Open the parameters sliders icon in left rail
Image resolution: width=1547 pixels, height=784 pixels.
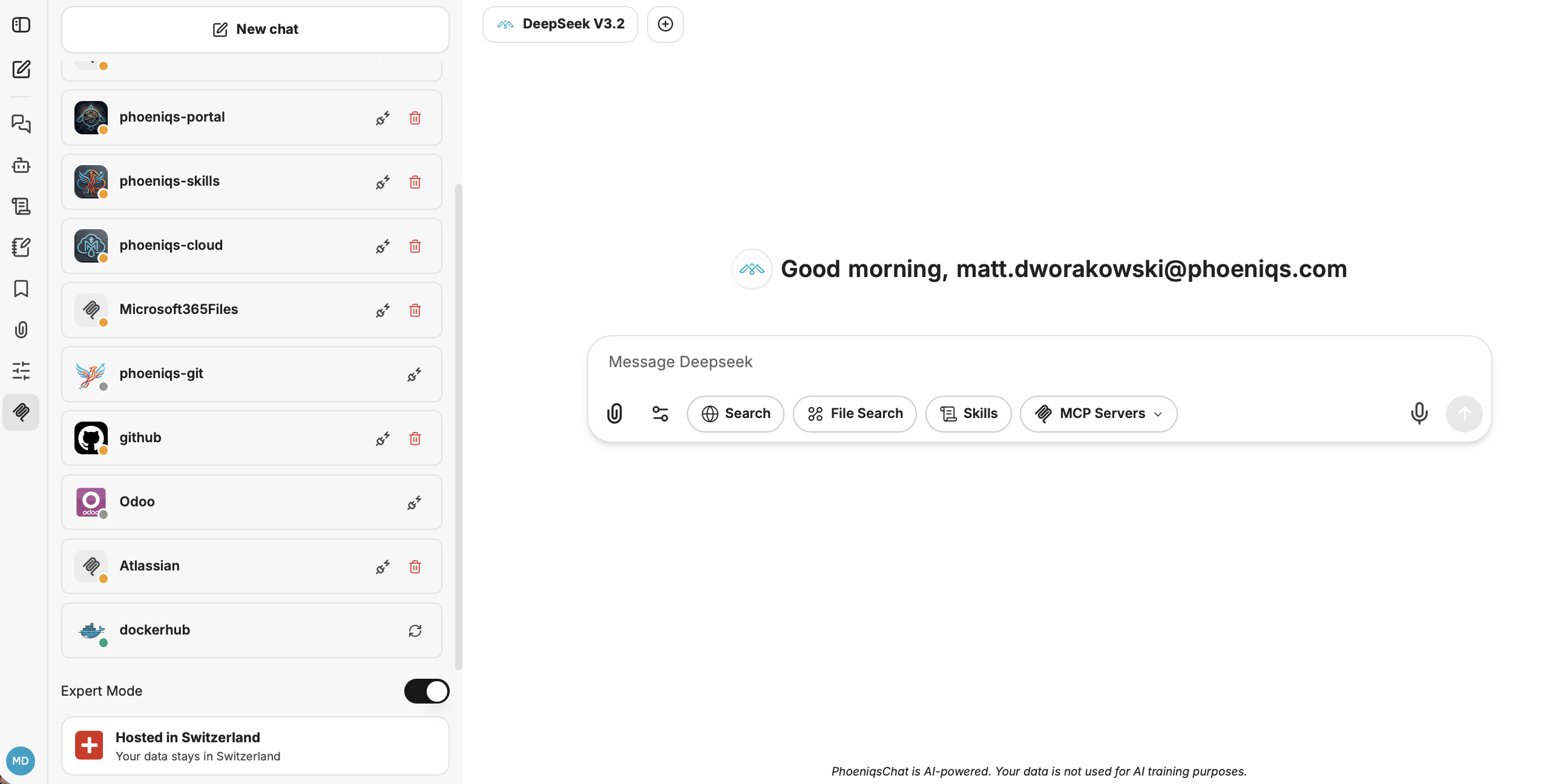pos(21,371)
